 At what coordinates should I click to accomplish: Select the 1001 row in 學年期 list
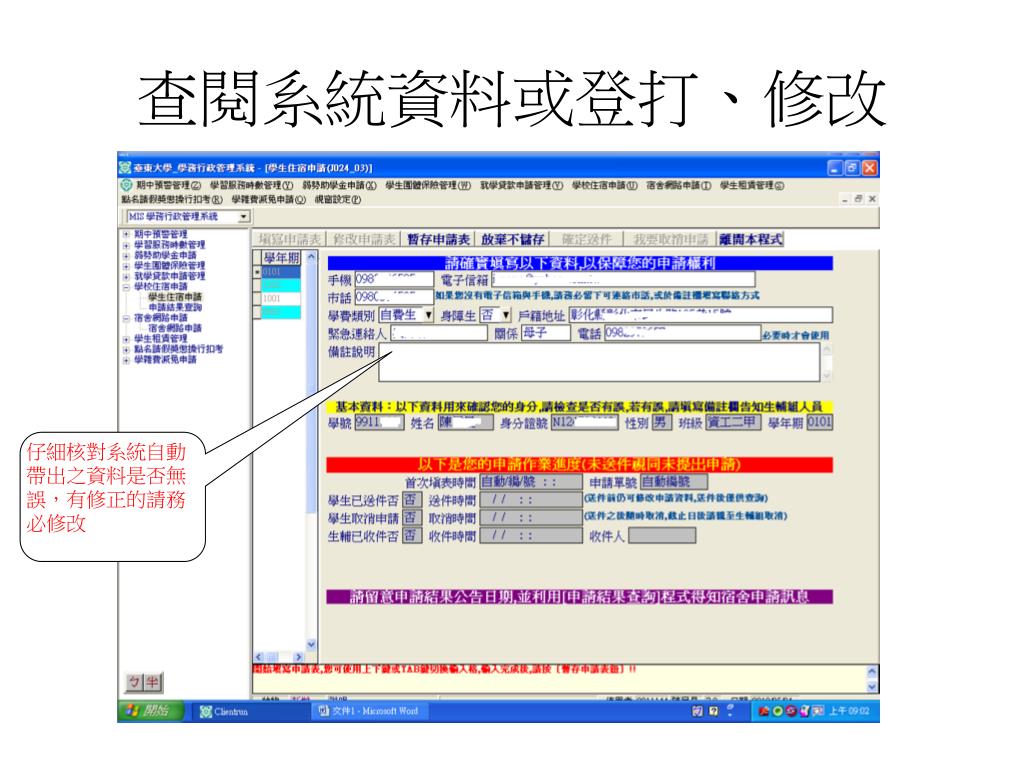click(281, 298)
